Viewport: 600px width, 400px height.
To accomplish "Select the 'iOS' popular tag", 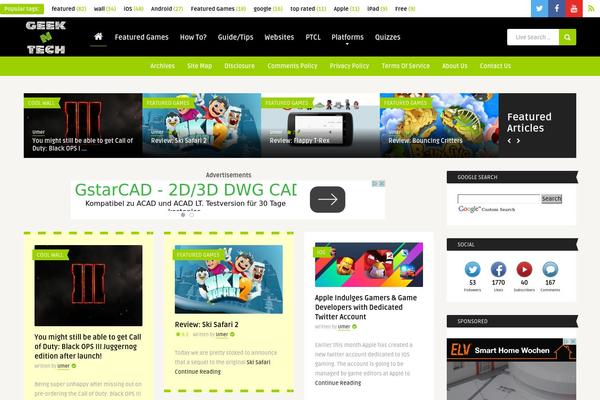I will 133,8.
